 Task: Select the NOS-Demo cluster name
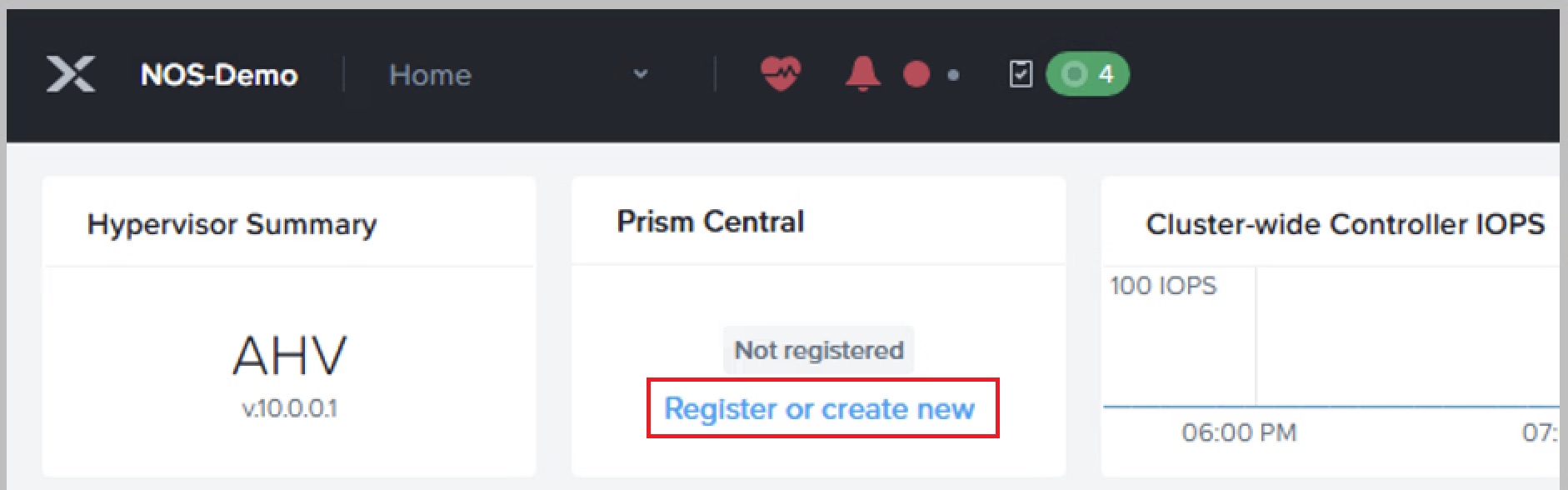tap(219, 75)
